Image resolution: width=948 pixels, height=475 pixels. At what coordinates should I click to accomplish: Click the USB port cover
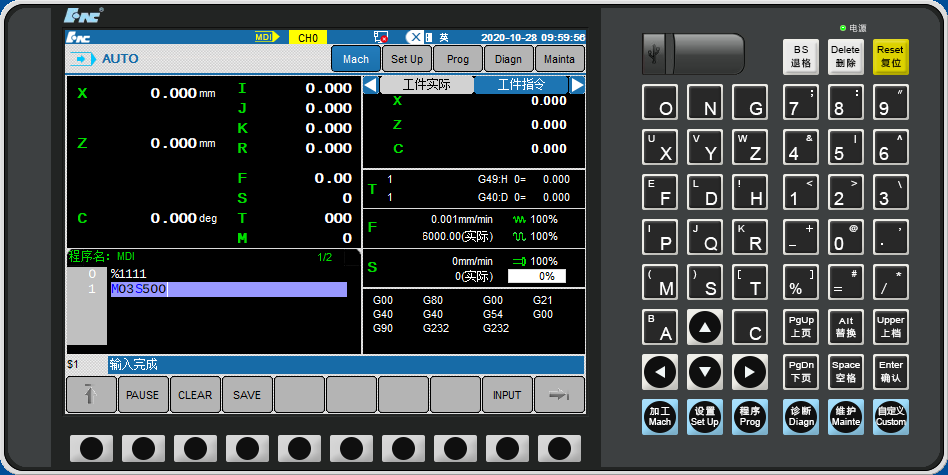click(x=705, y=54)
